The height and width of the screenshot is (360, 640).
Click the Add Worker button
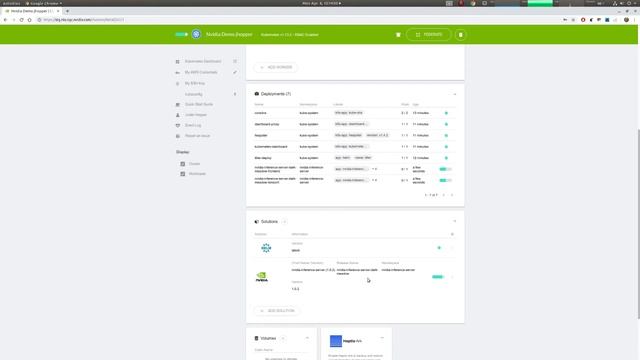coord(276,67)
